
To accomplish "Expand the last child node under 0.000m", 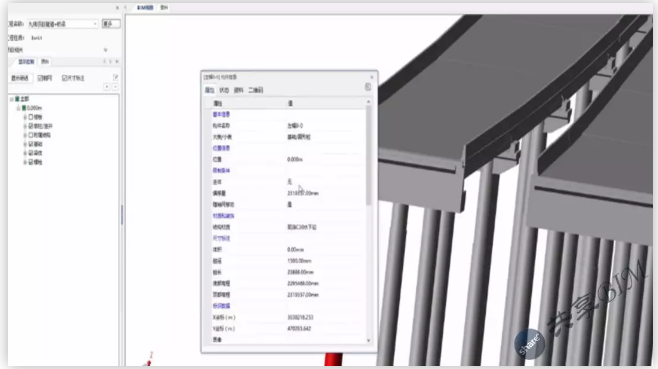I will 25,162.
